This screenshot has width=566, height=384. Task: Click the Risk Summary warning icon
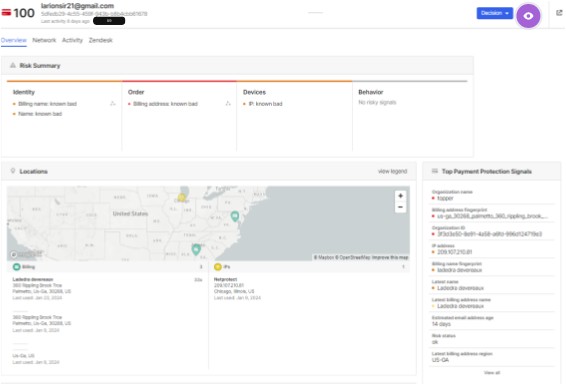coord(13,65)
